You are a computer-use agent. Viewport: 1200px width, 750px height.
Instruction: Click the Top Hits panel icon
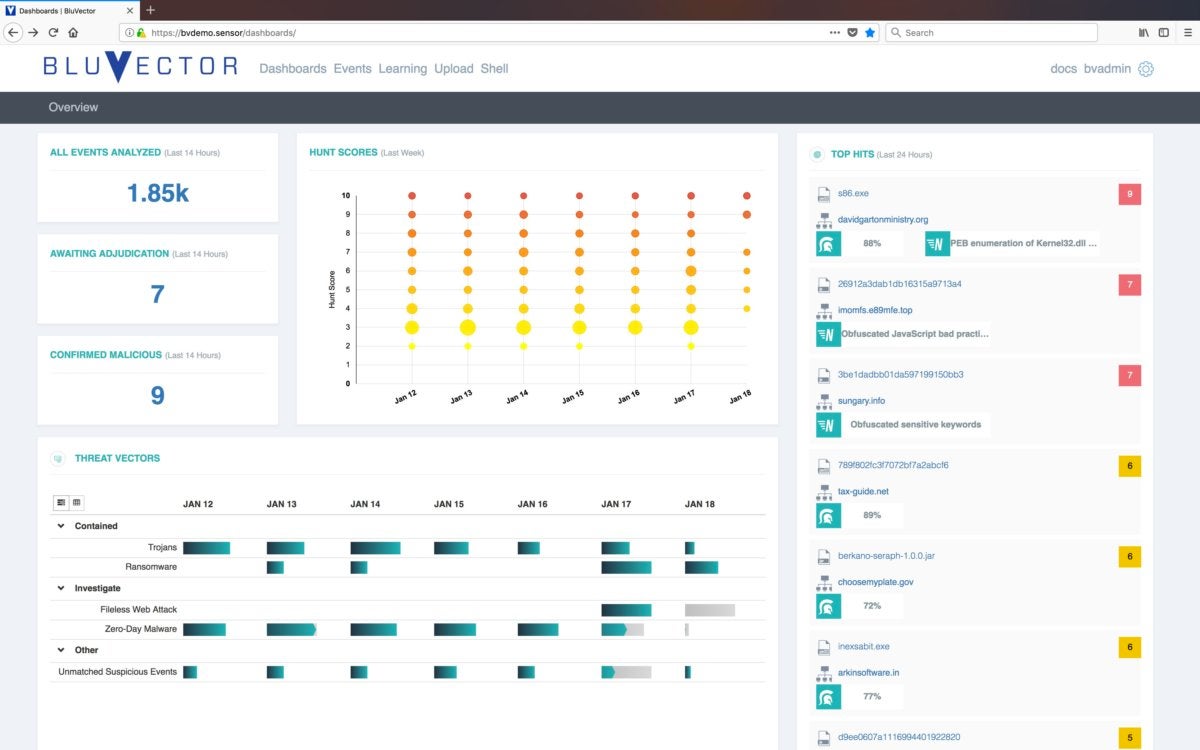click(816, 155)
